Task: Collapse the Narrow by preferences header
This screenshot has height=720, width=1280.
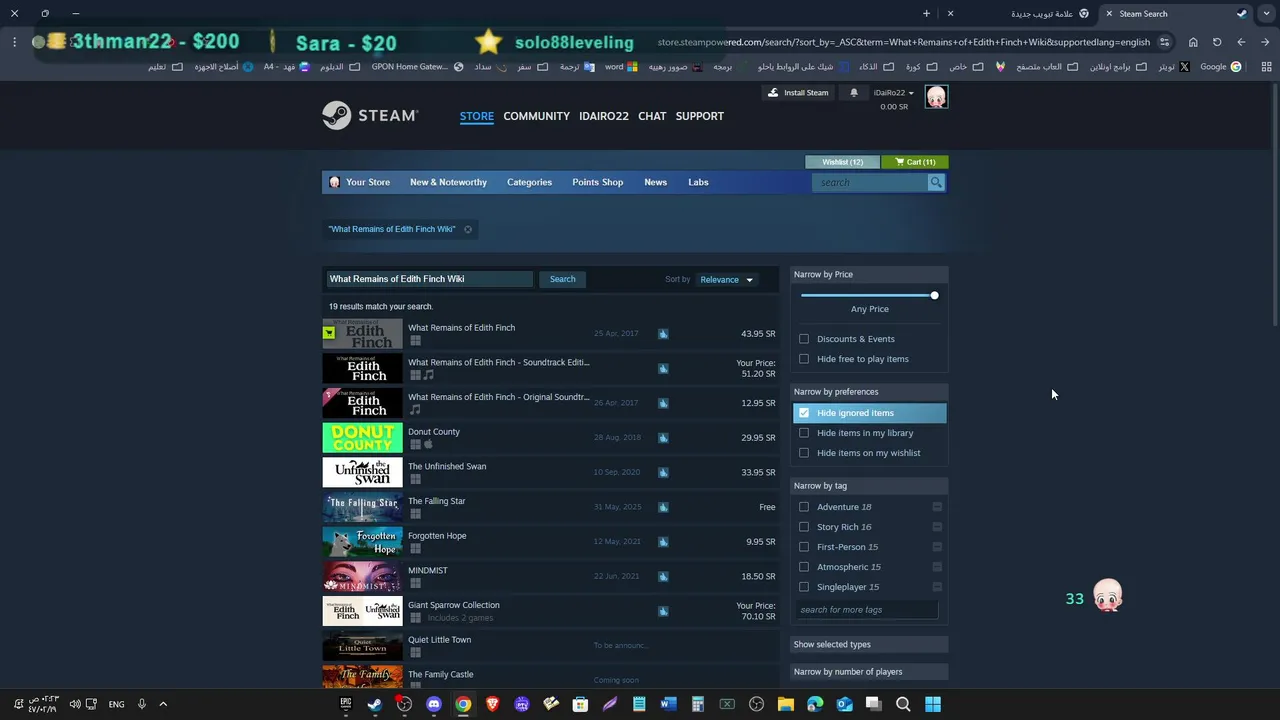Action: click(870, 392)
